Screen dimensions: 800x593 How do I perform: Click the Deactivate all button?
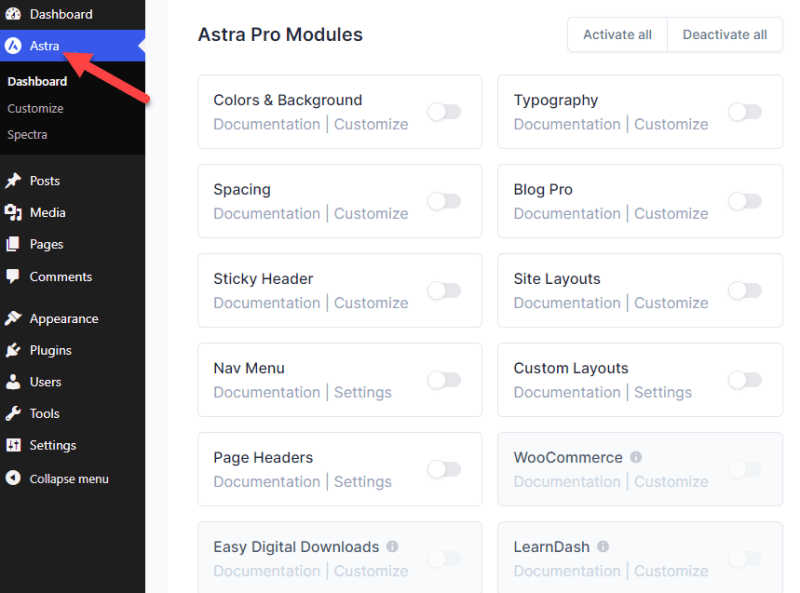[725, 35]
